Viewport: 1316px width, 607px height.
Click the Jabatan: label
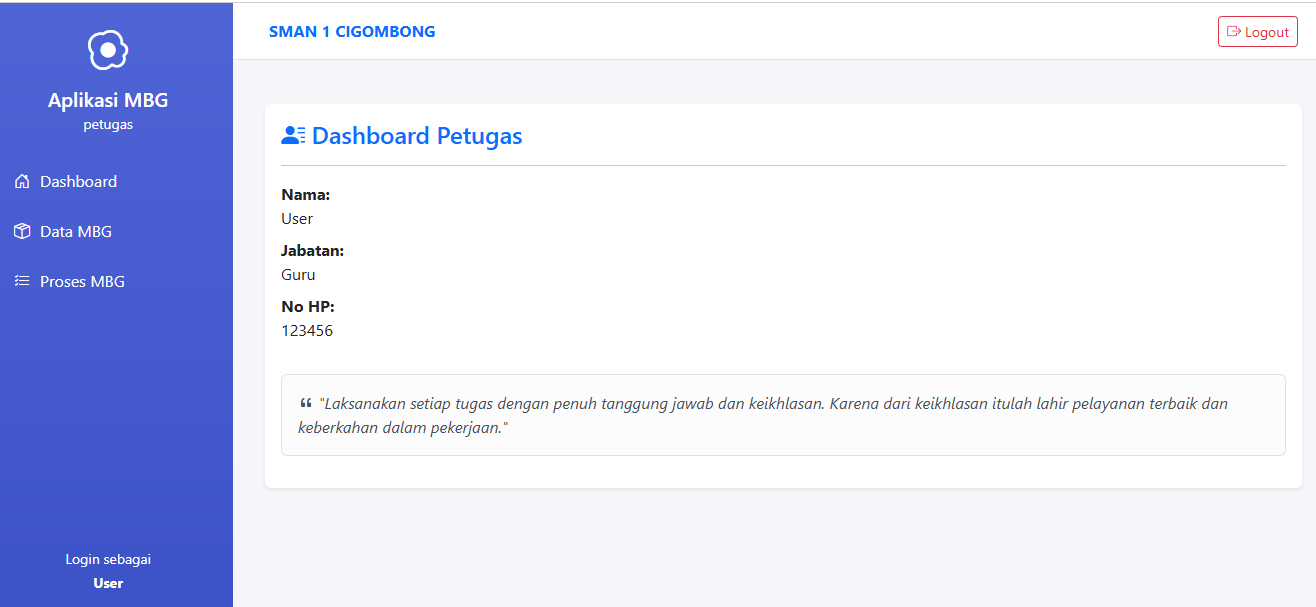313,251
